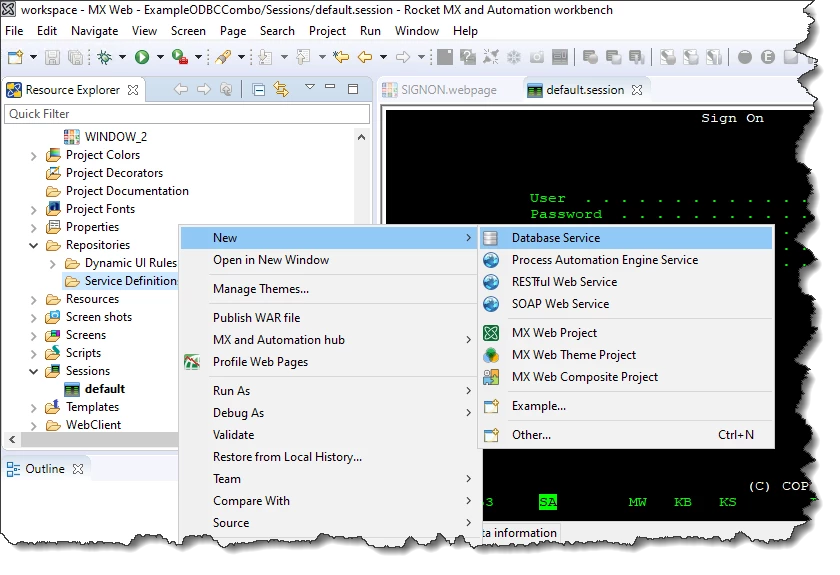Click the Resource Explorer scroll-up arrow
Image resolution: width=840 pixels, height=575 pixels.
(x=362, y=137)
